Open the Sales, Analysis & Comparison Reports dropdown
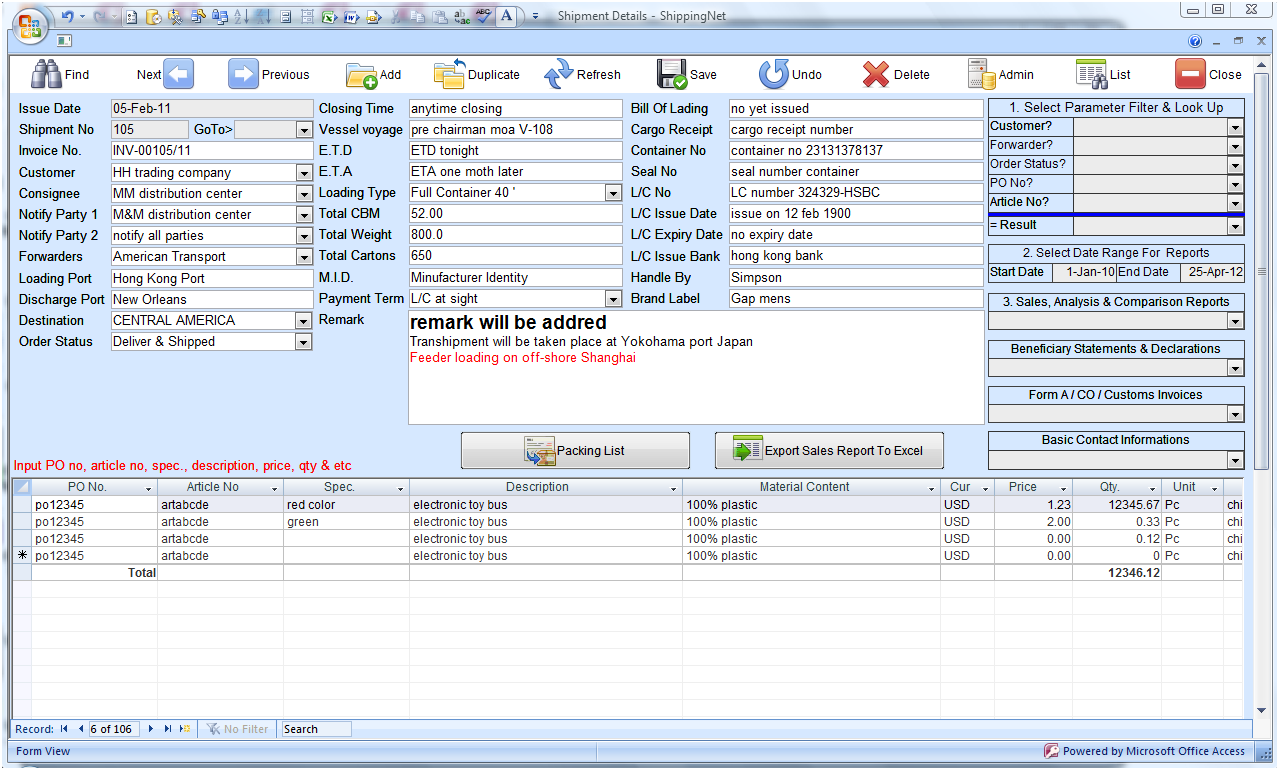 [1236, 322]
